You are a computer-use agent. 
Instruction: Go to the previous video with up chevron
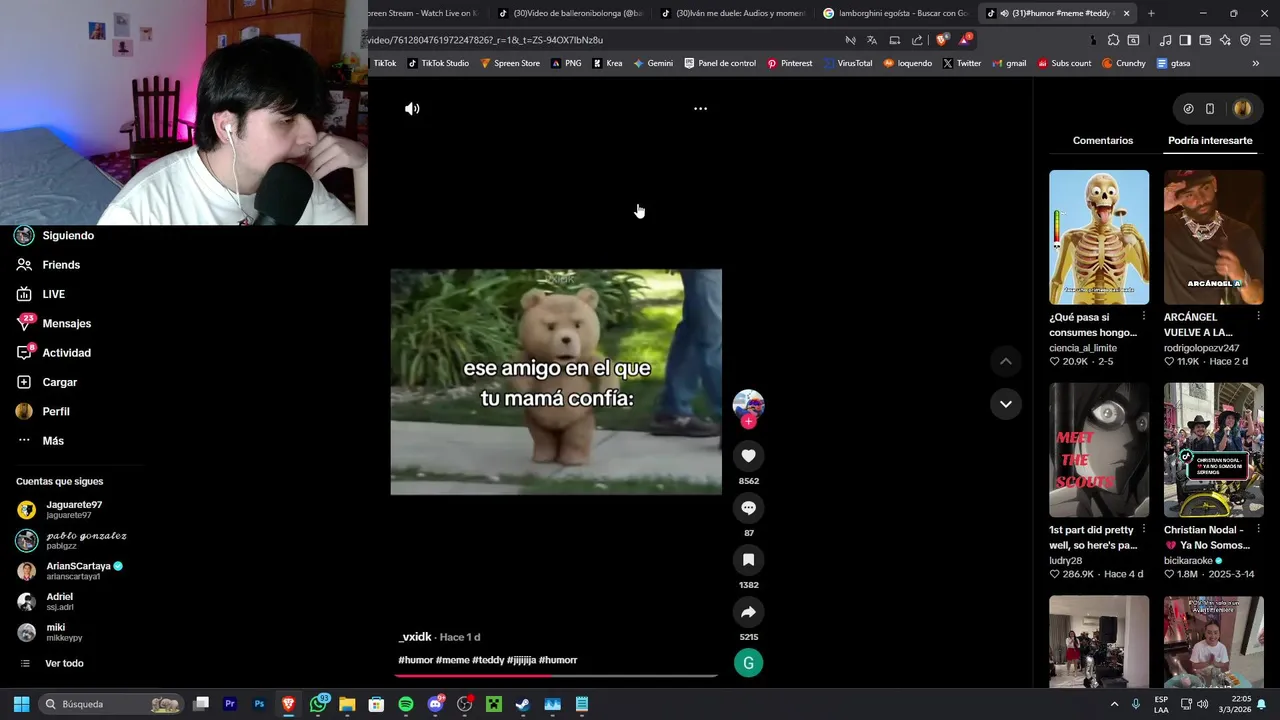pos(1006,361)
